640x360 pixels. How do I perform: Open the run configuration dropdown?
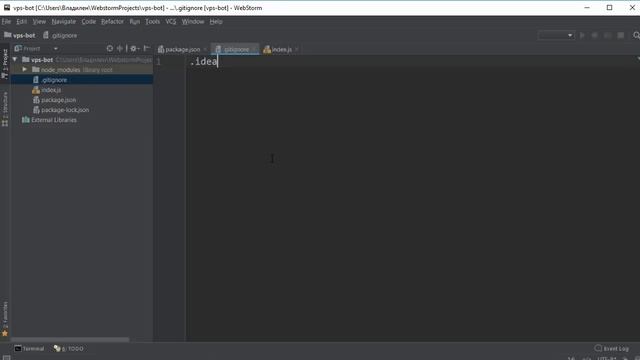click(x=556, y=36)
